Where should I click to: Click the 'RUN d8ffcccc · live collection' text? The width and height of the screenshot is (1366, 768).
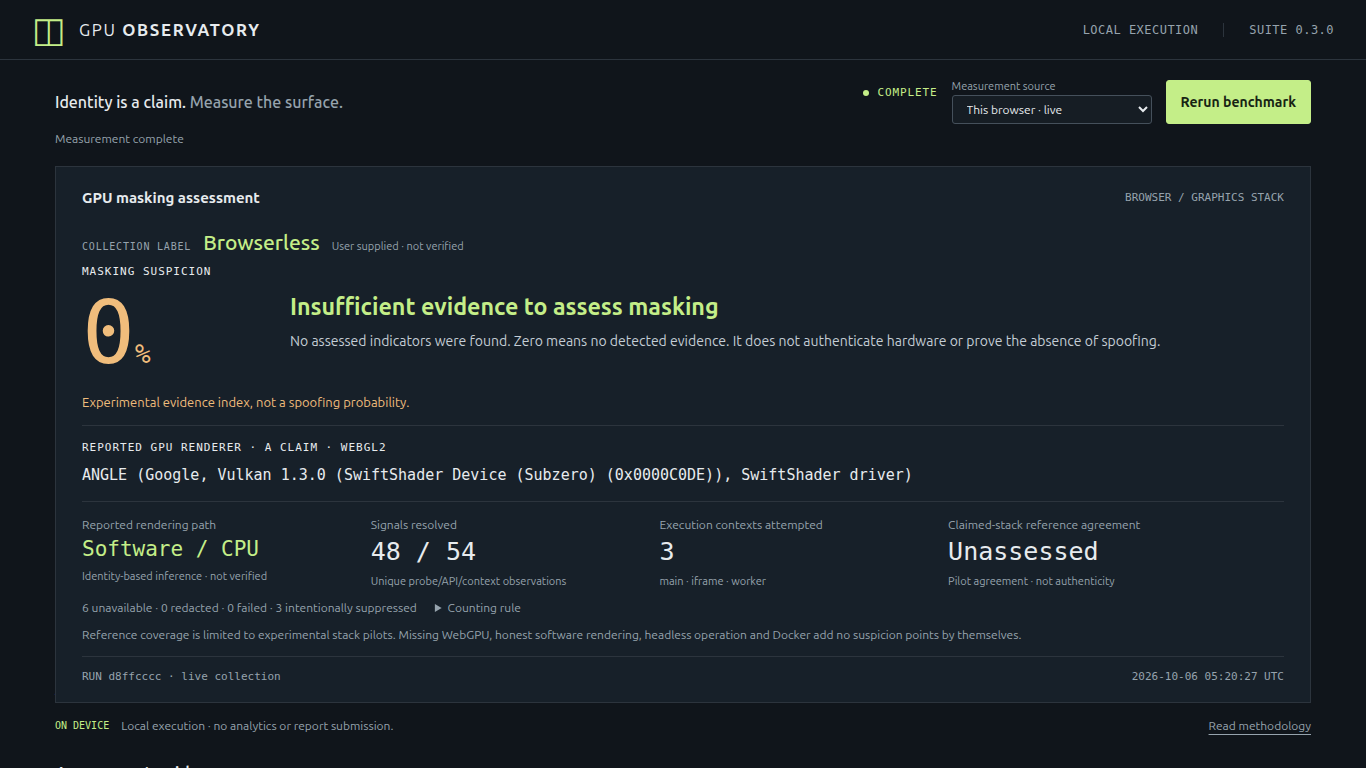pyautogui.click(x=181, y=676)
